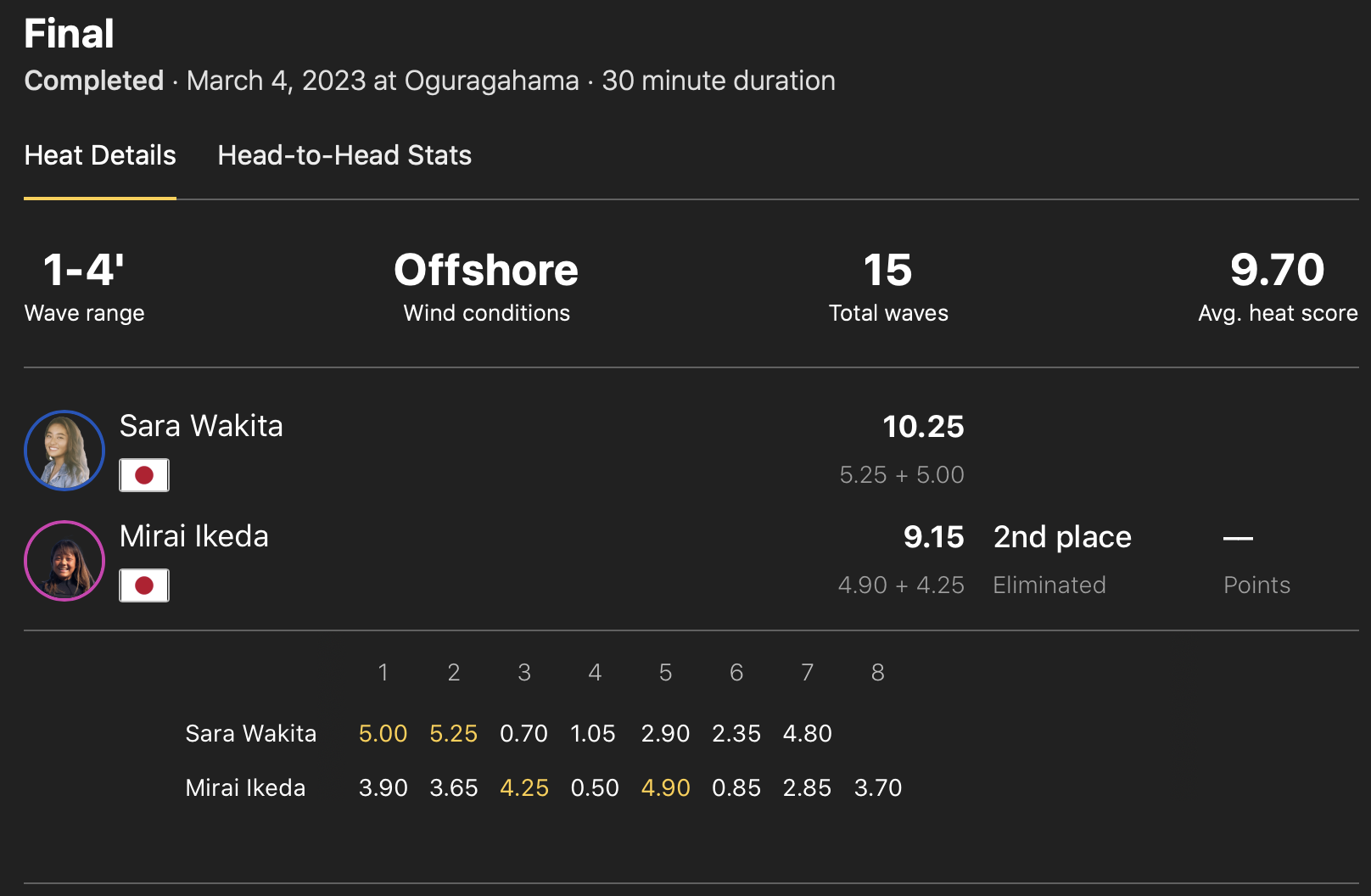Select Sara Wakita's 5.00 wave score
Image resolution: width=1371 pixels, height=896 pixels.
(x=383, y=733)
